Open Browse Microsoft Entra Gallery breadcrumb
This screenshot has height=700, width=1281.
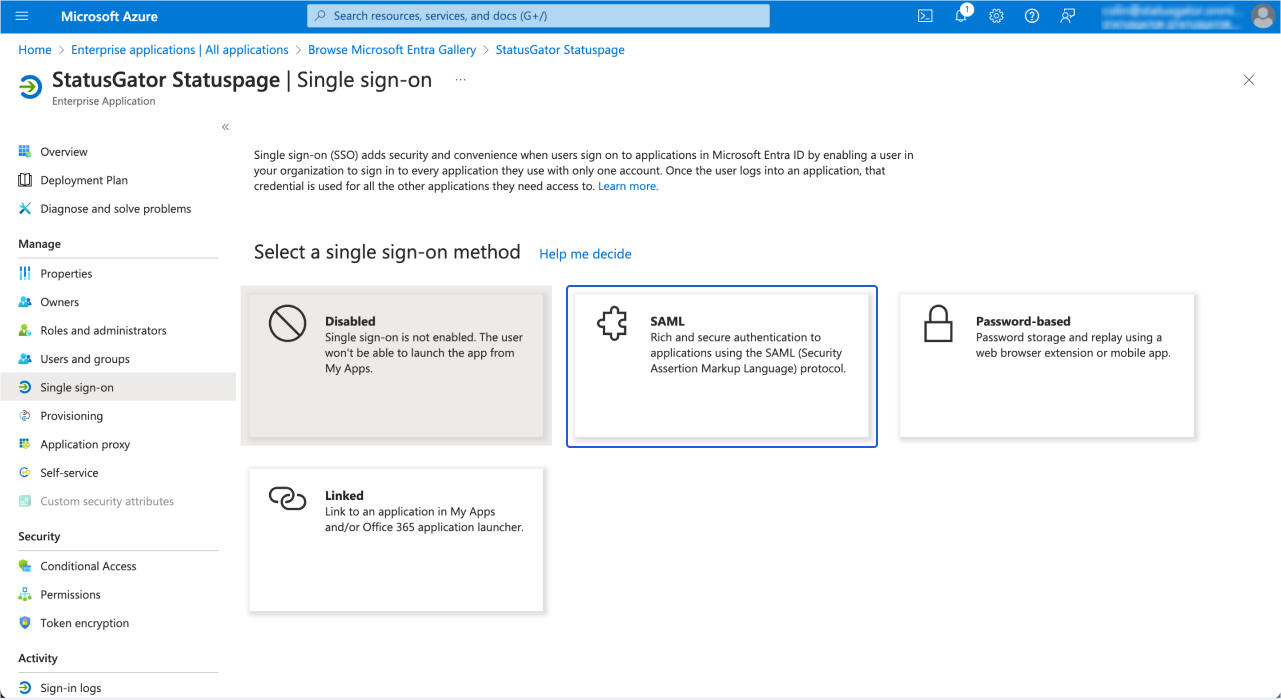392,50
